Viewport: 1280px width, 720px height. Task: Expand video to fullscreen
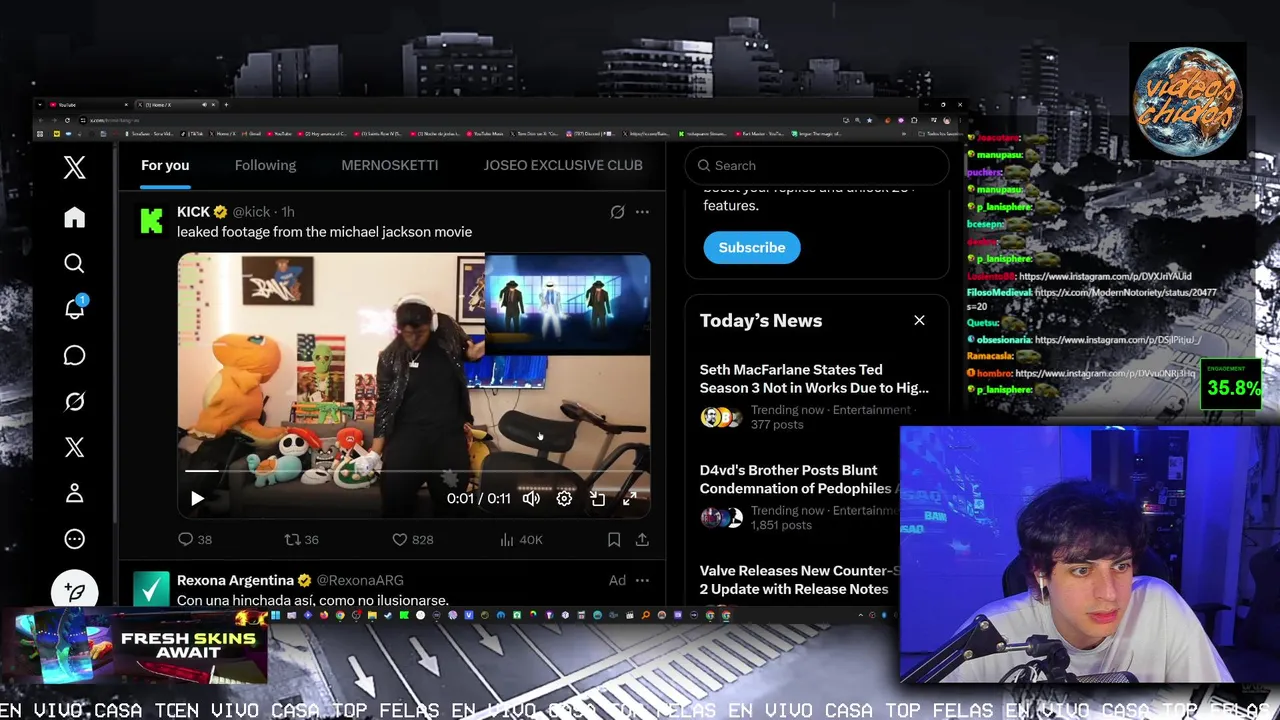[630, 498]
